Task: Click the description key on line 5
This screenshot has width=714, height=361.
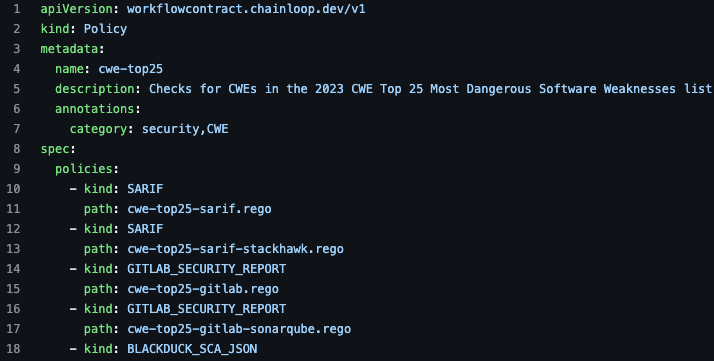Action: [x=95, y=89]
